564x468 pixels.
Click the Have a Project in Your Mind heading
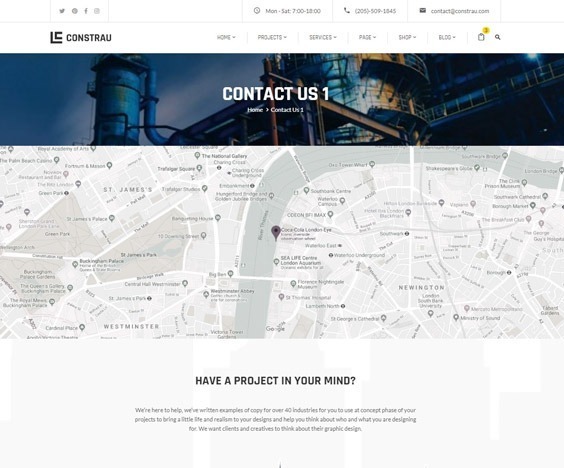275,381
